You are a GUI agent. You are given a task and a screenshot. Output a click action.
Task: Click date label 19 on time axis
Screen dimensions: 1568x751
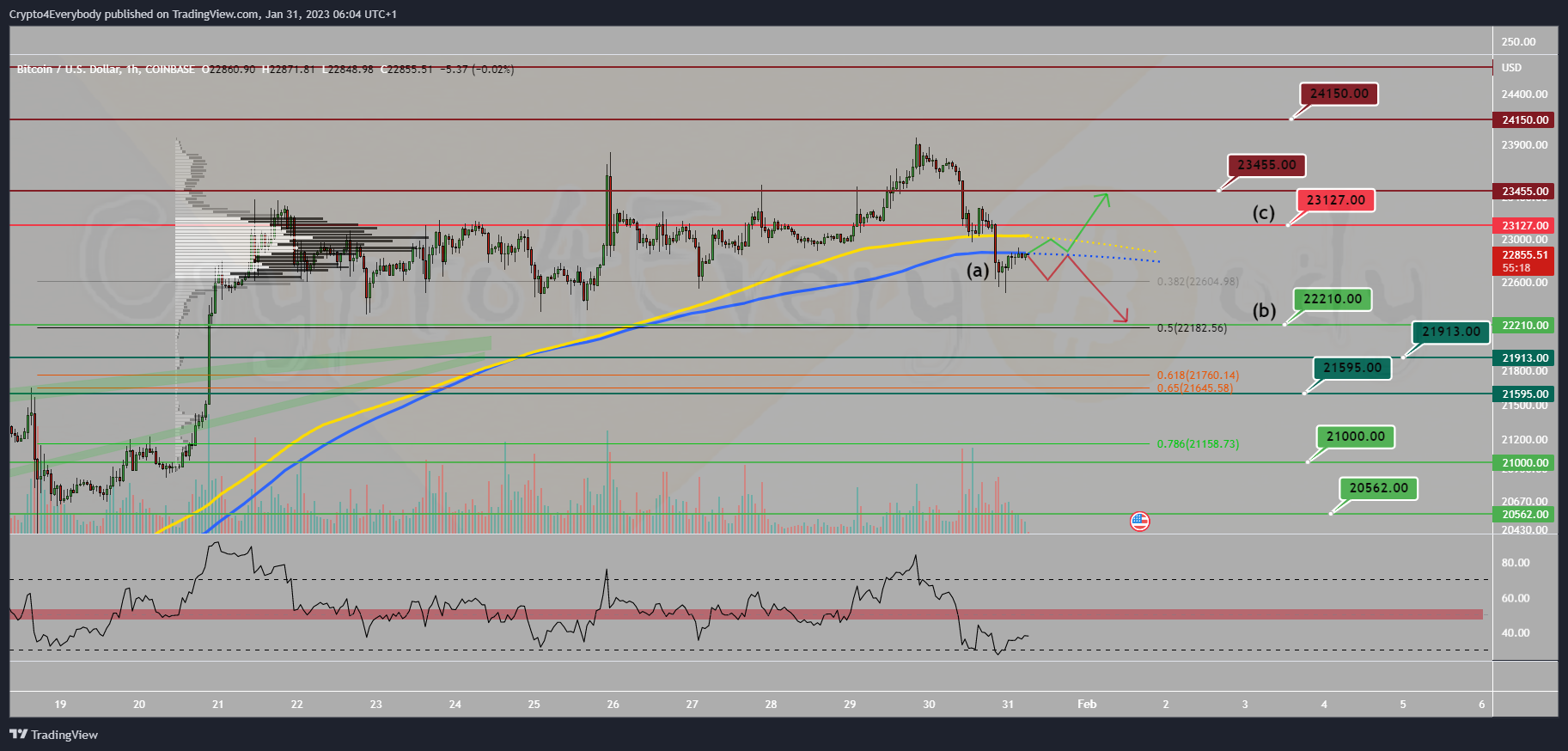(x=60, y=705)
